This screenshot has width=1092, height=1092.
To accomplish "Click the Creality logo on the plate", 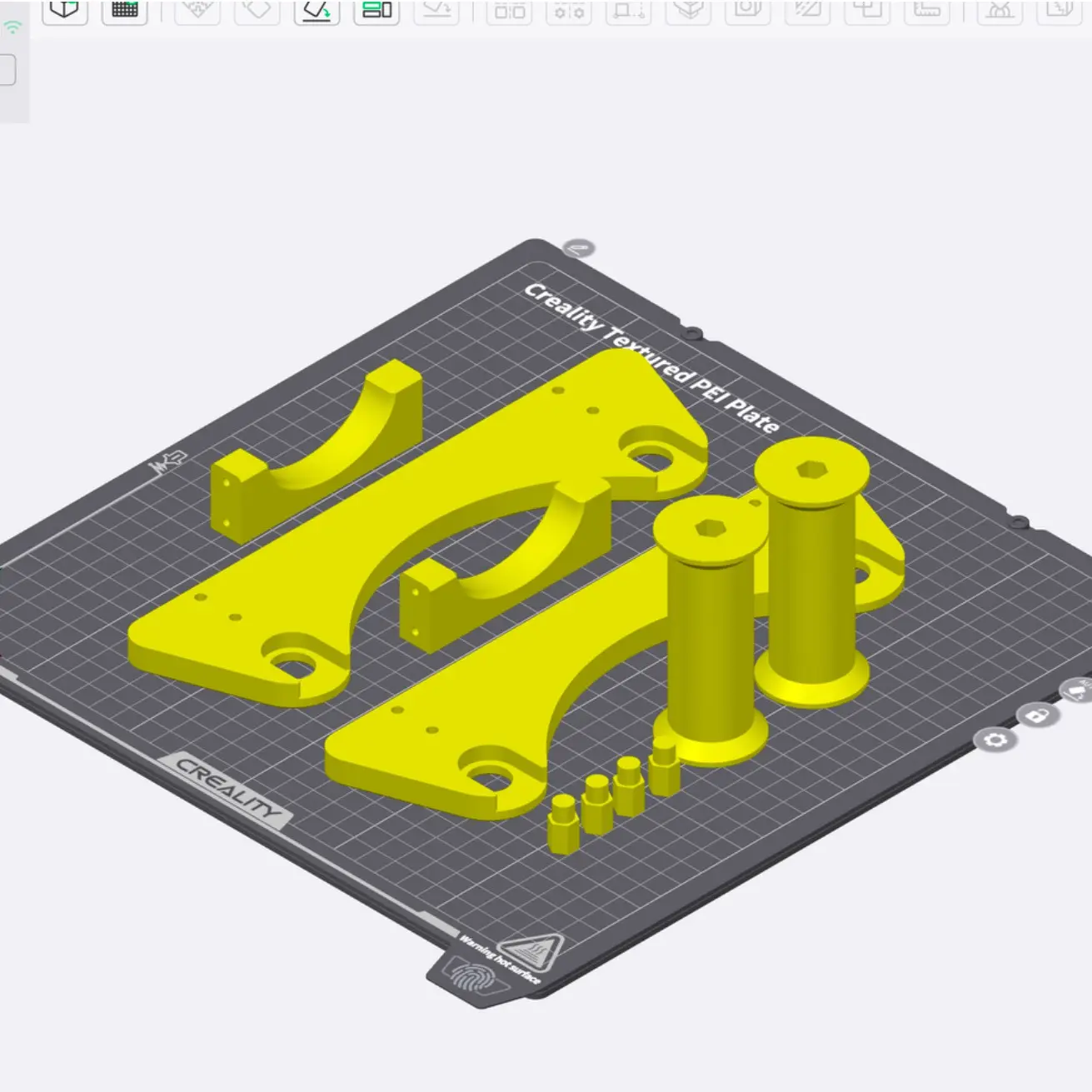I will [x=227, y=788].
